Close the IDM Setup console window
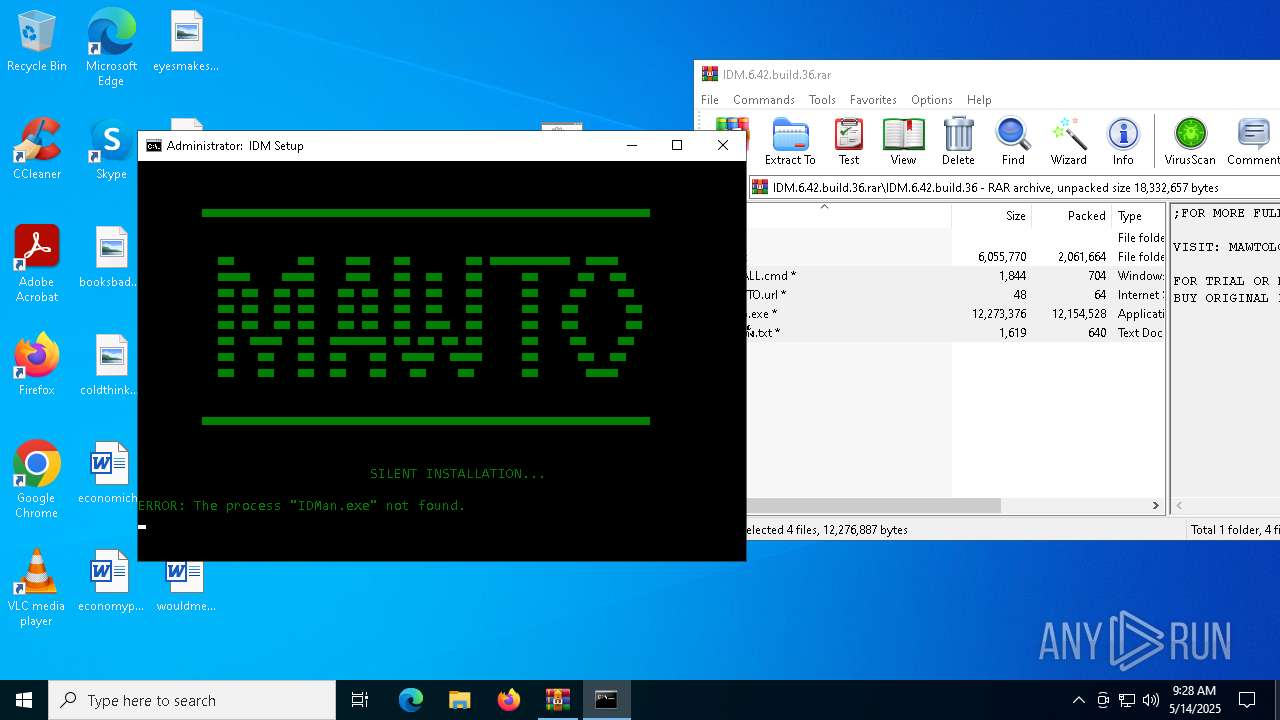 723,146
